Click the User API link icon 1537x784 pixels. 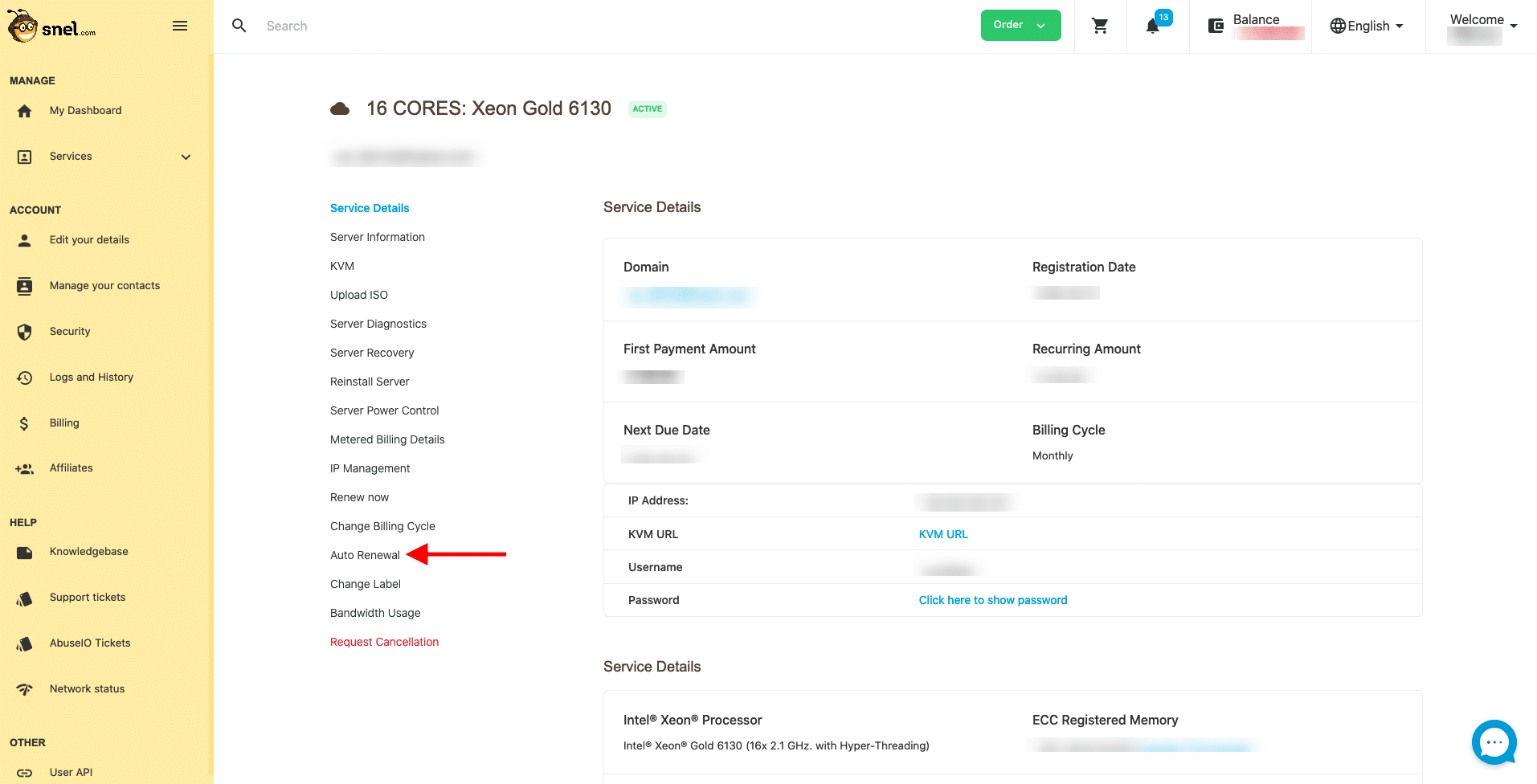(25, 773)
